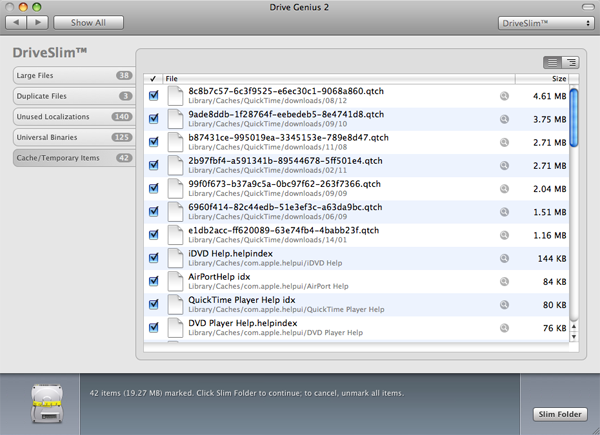600x435 pixels.
Task: Click the hard drive with tape measure icon
Action: point(47,404)
